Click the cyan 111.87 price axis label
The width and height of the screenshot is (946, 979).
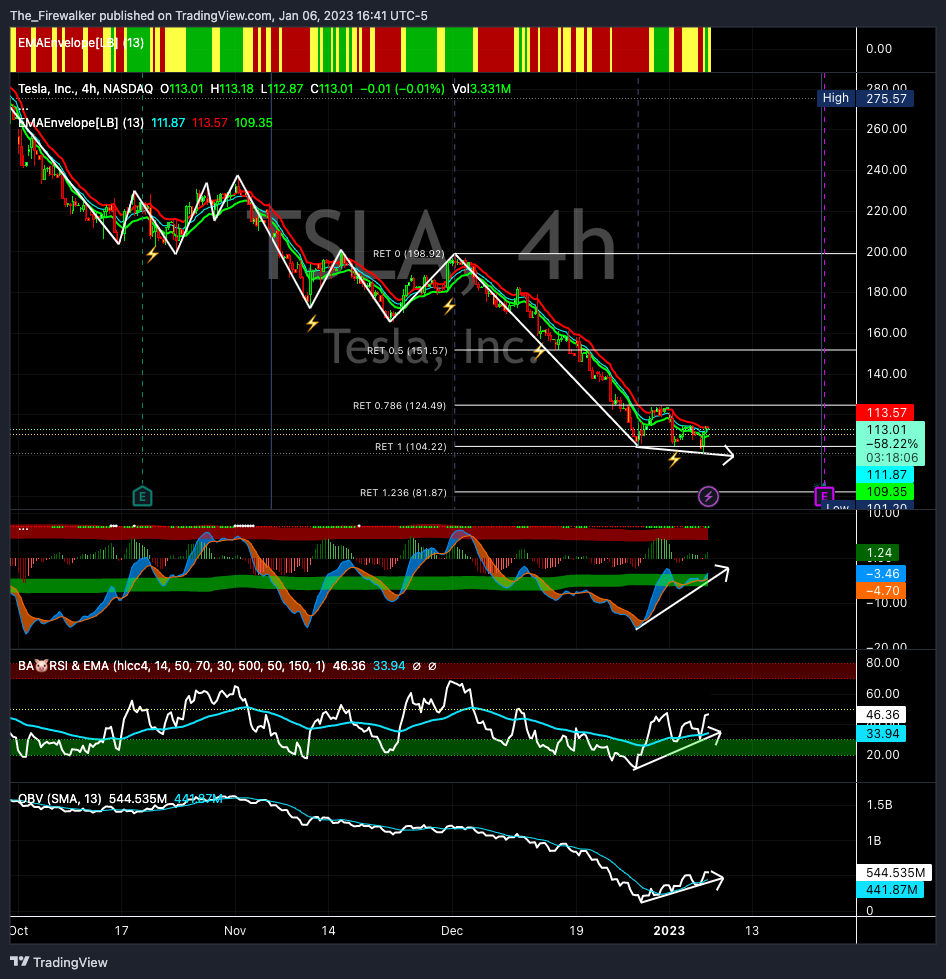(885, 475)
